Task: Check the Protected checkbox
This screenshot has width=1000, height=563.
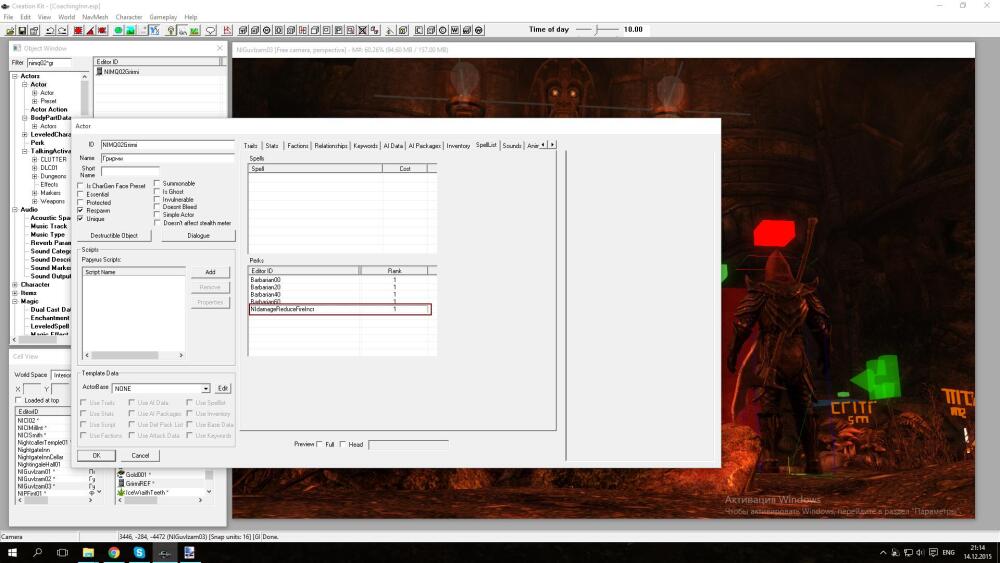Action: (80, 203)
